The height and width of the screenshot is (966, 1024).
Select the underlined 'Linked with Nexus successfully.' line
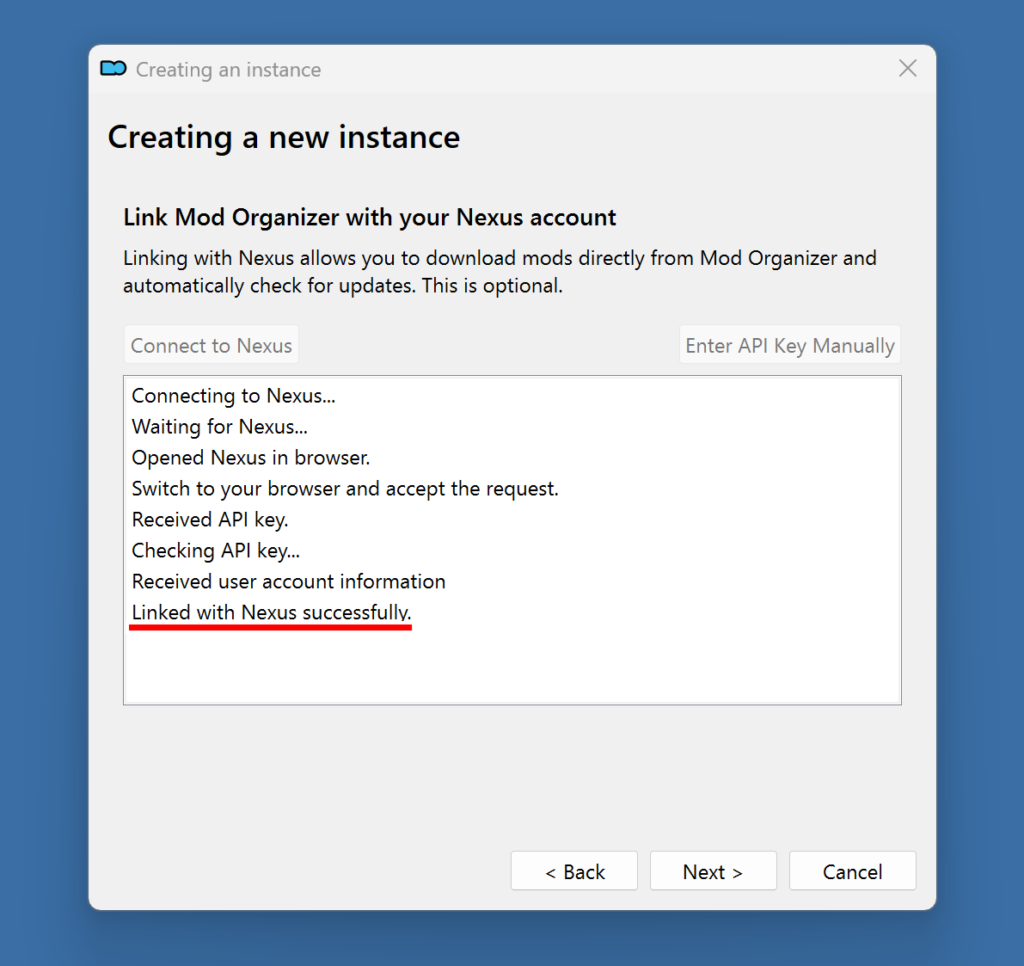tap(271, 612)
